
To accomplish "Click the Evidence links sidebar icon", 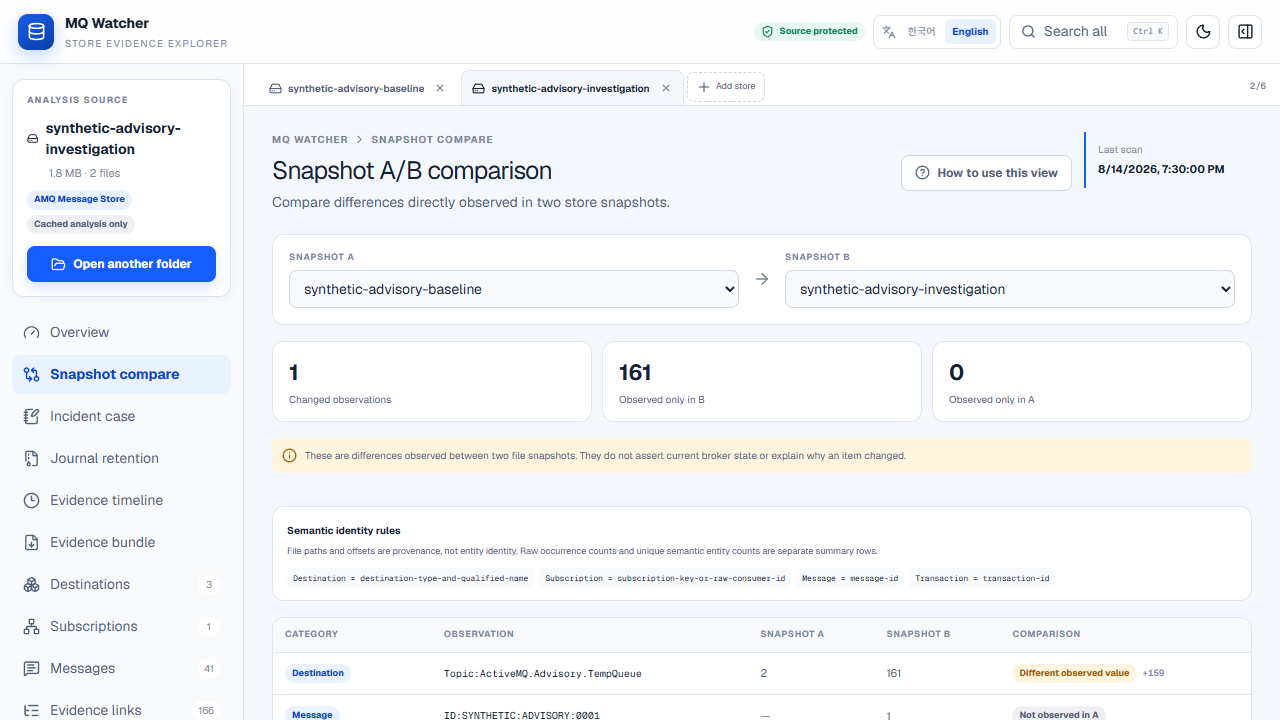I will pos(32,710).
